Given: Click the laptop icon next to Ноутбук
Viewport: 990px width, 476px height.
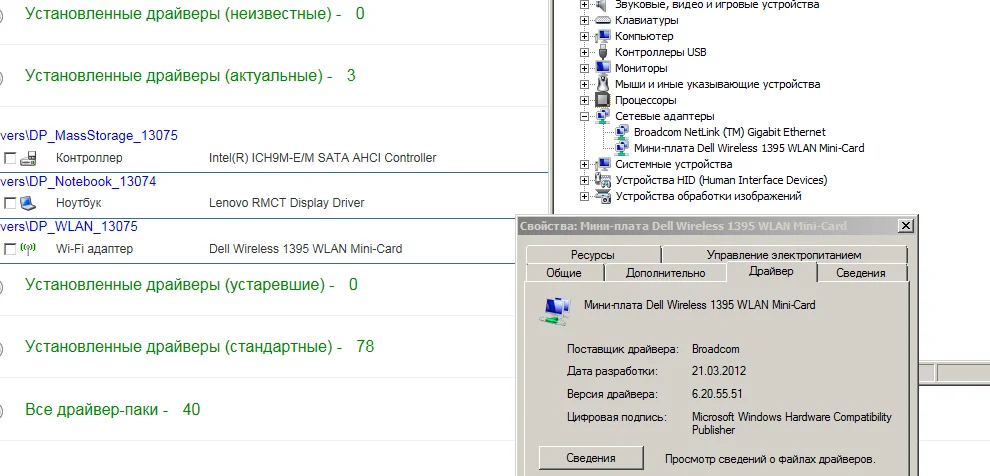Looking at the screenshot, I should pyautogui.click(x=28, y=203).
